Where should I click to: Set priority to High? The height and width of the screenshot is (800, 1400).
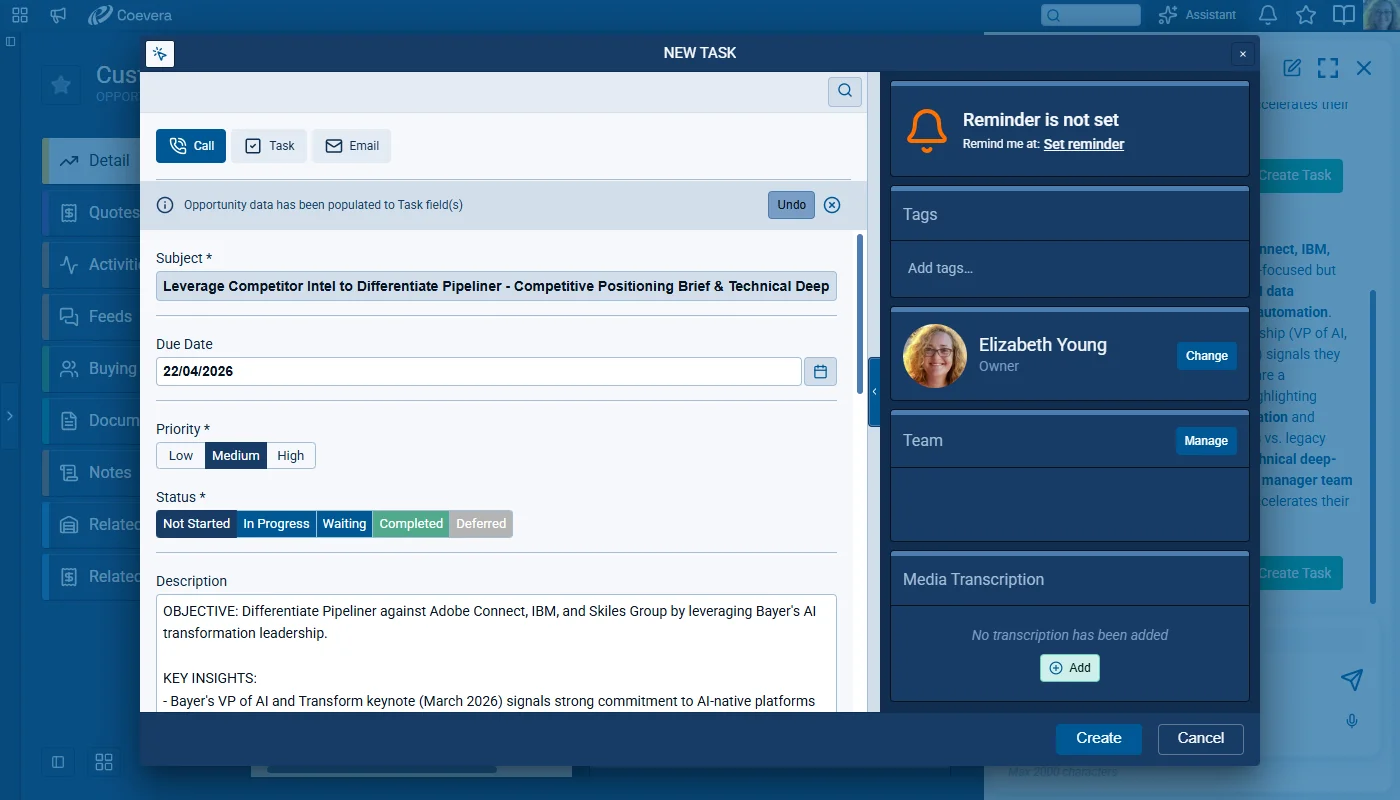(291, 456)
